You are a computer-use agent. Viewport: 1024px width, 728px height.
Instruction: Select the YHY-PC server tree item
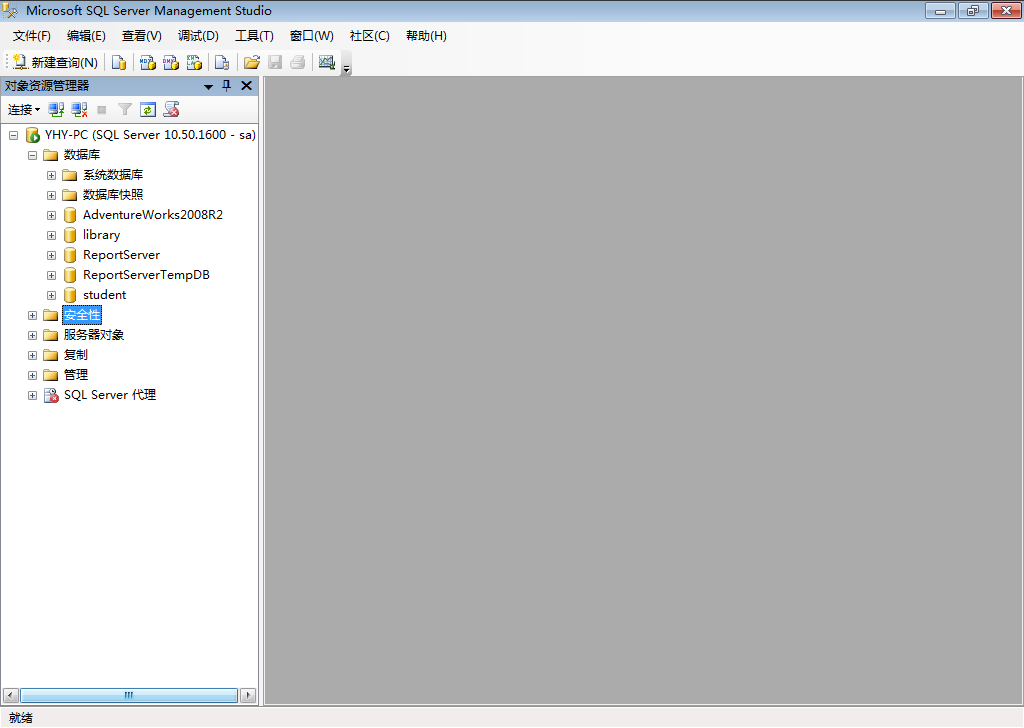pos(150,135)
